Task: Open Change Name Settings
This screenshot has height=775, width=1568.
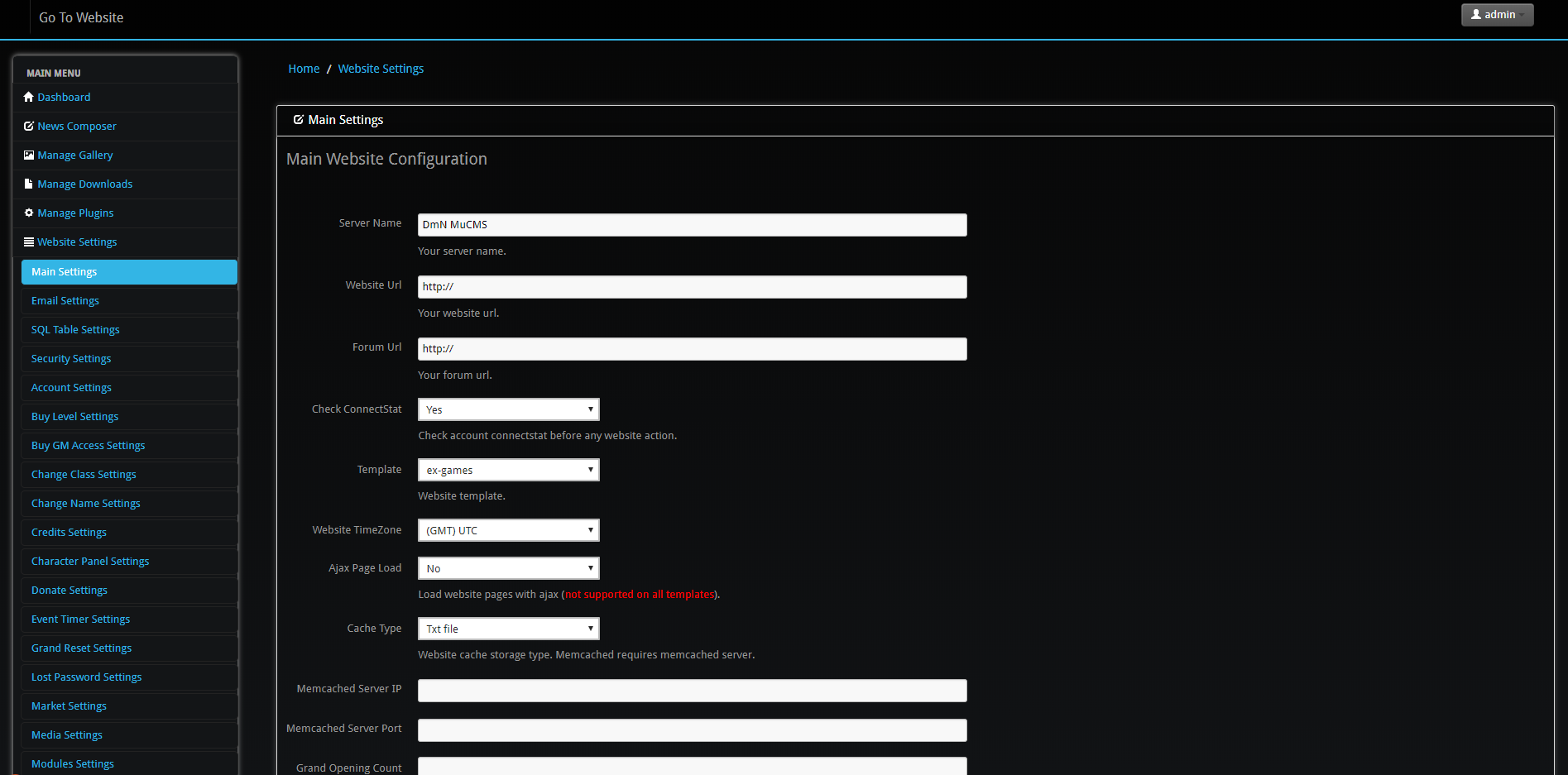Action: pos(129,504)
